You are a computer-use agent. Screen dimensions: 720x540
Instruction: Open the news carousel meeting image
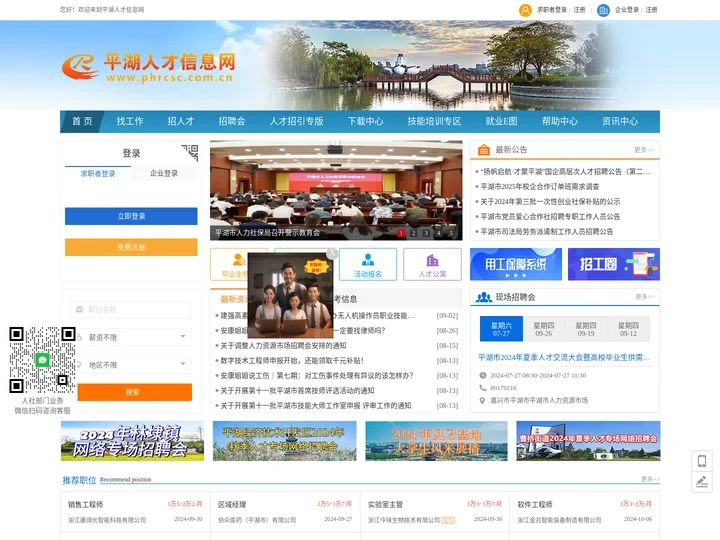[x=336, y=190]
